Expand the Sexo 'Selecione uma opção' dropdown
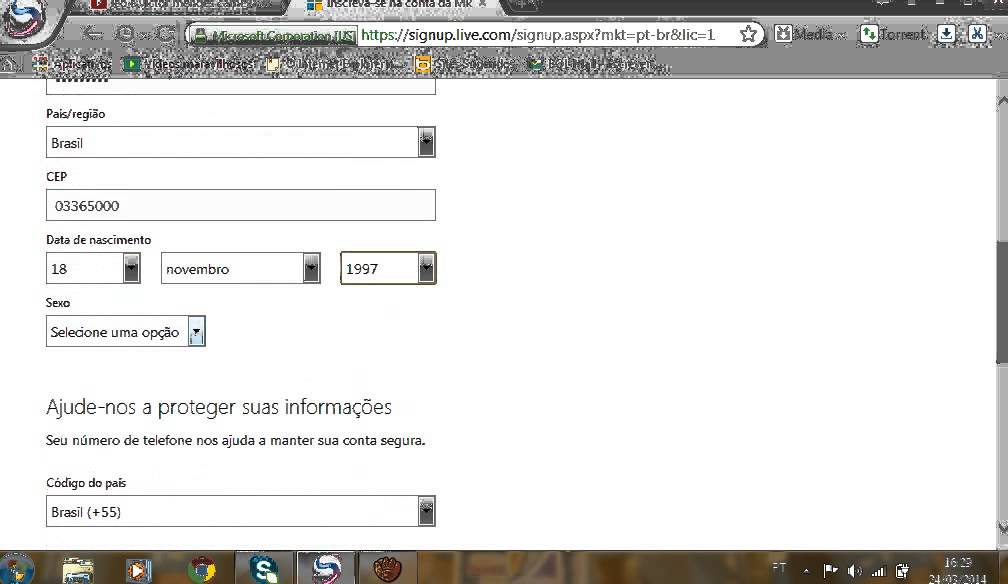The width and height of the screenshot is (1008, 584). pos(125,331)
